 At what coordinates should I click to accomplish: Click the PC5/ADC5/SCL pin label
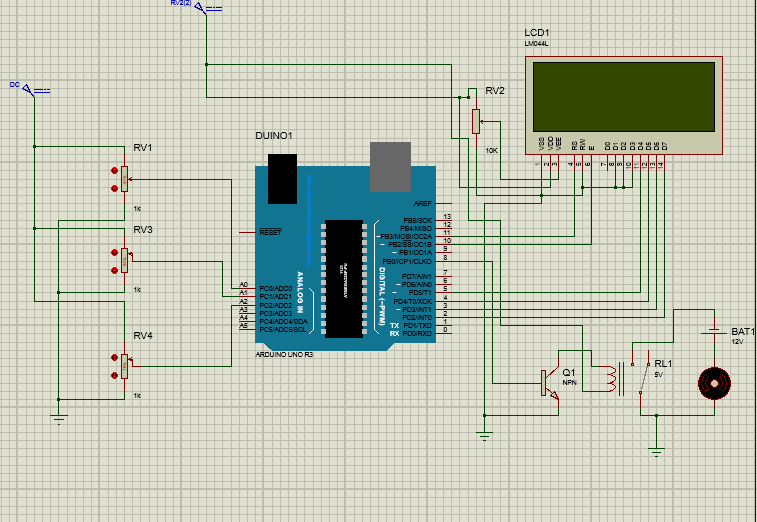[283, 330]
